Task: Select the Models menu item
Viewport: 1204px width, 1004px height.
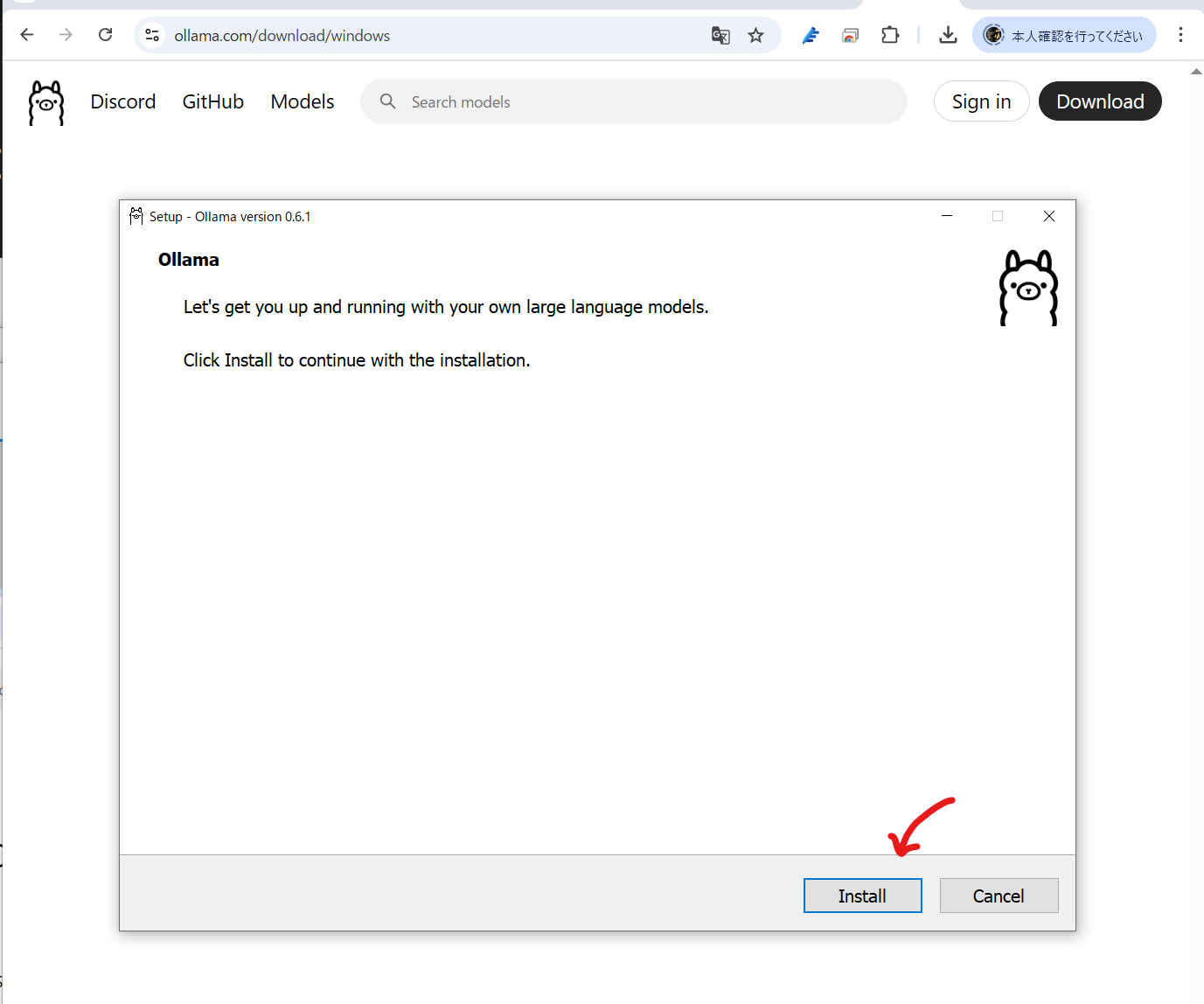Action: pos(302,101)
